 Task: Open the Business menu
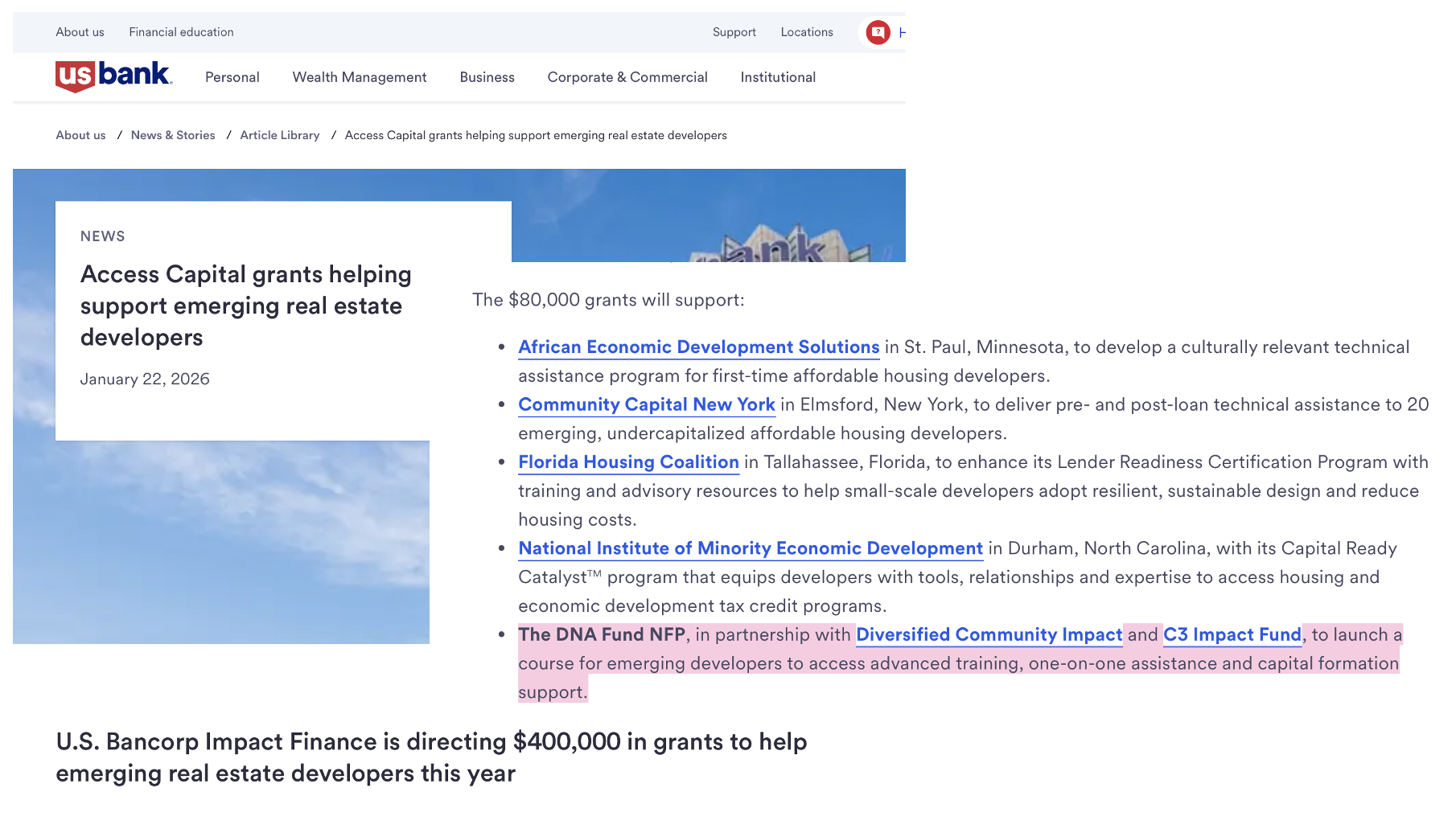[x=487, y=77]
